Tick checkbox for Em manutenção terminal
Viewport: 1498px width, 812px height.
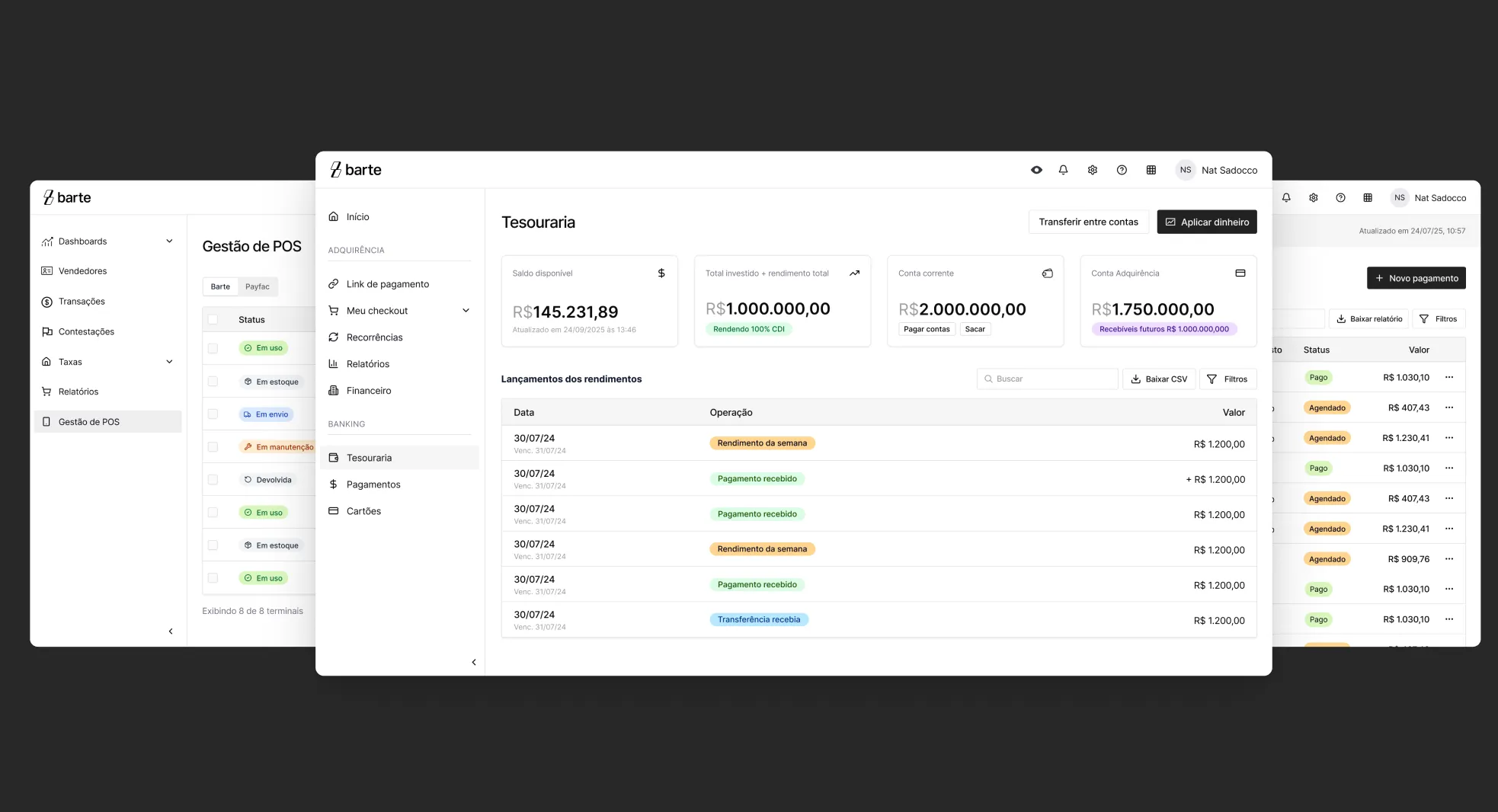pyautogui.click(x=213, y=446)
